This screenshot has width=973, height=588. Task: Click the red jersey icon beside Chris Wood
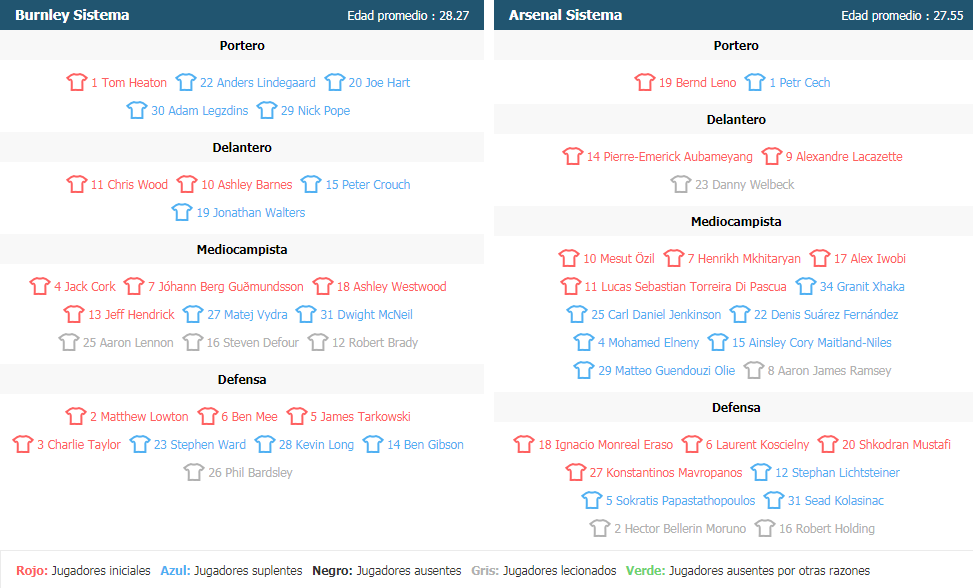click(77, 184)
